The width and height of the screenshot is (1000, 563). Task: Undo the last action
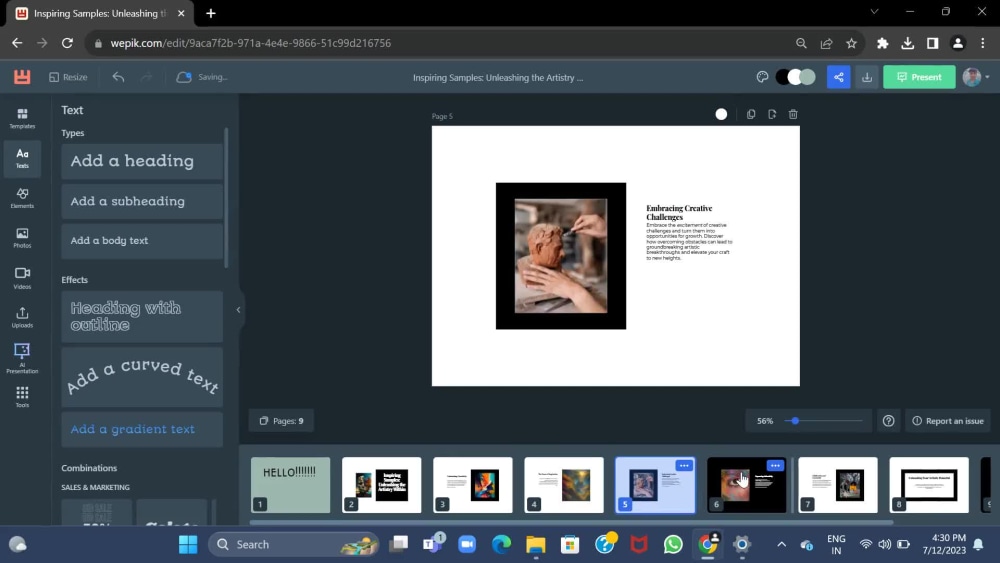118,77
